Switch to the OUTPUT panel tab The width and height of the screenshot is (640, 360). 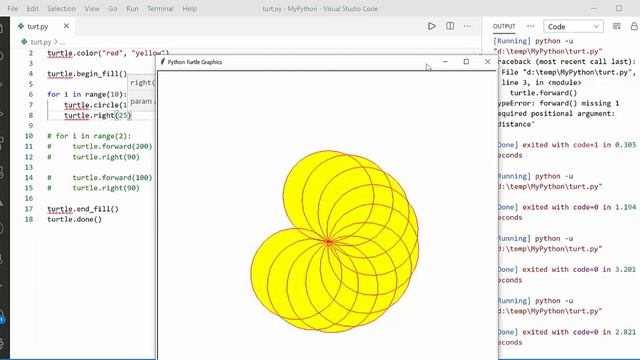click(x=504, y=26)
